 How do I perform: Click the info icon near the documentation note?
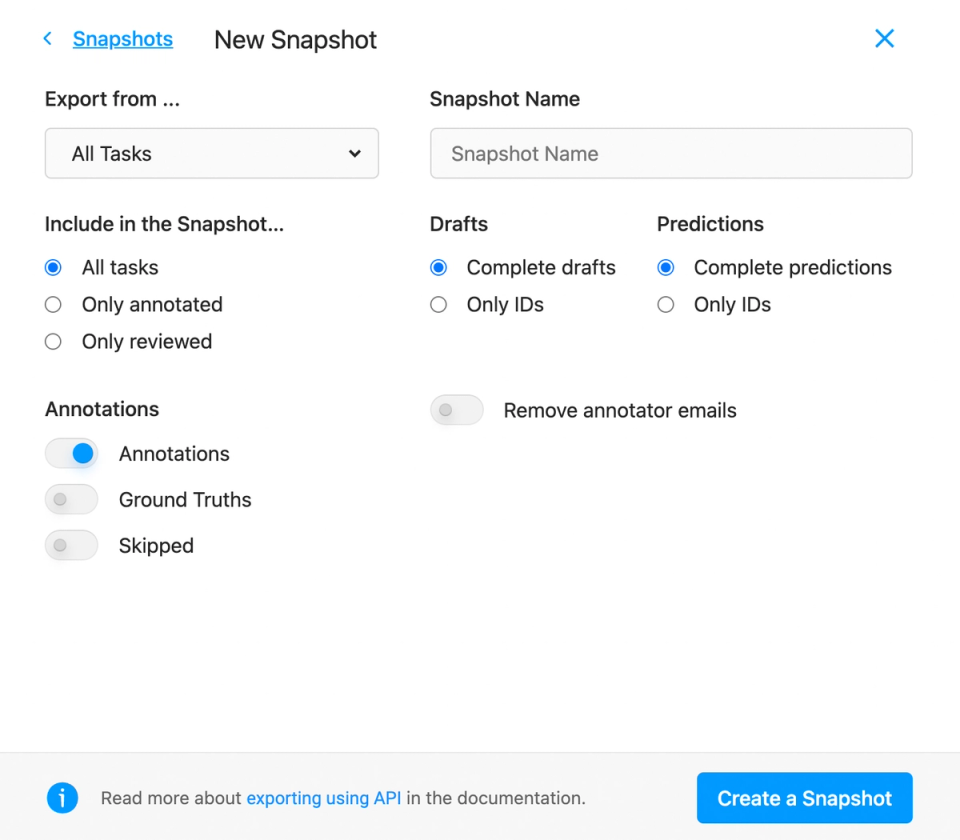tap(62, 798)
